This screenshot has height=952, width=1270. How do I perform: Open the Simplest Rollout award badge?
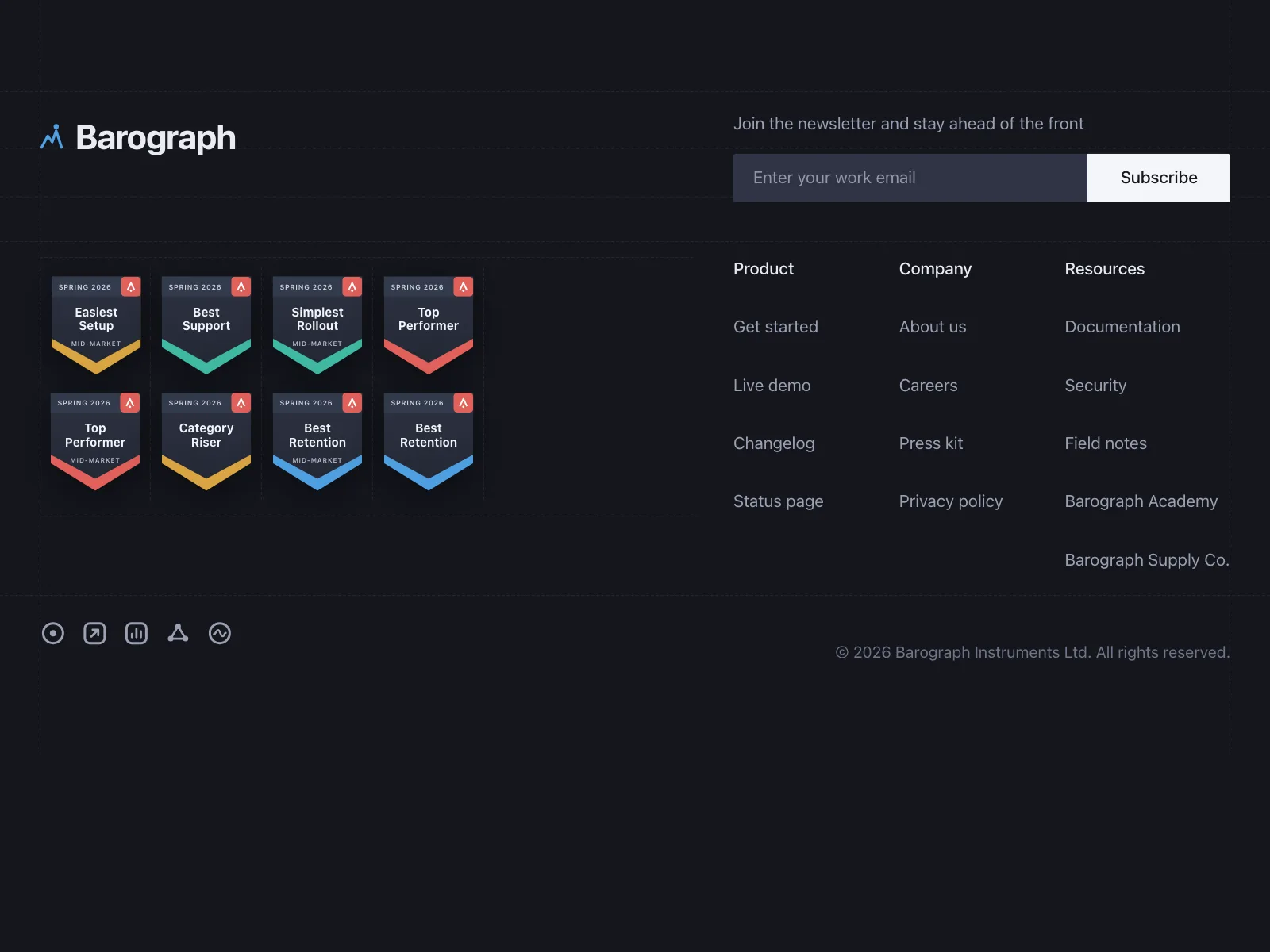tap(317, 325)
